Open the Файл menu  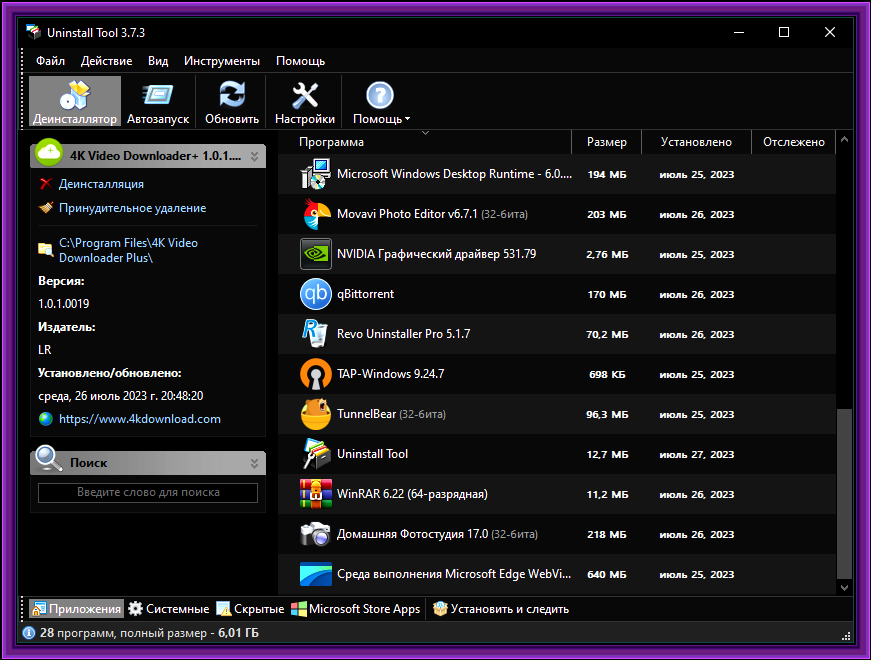(x=51, y=61)
